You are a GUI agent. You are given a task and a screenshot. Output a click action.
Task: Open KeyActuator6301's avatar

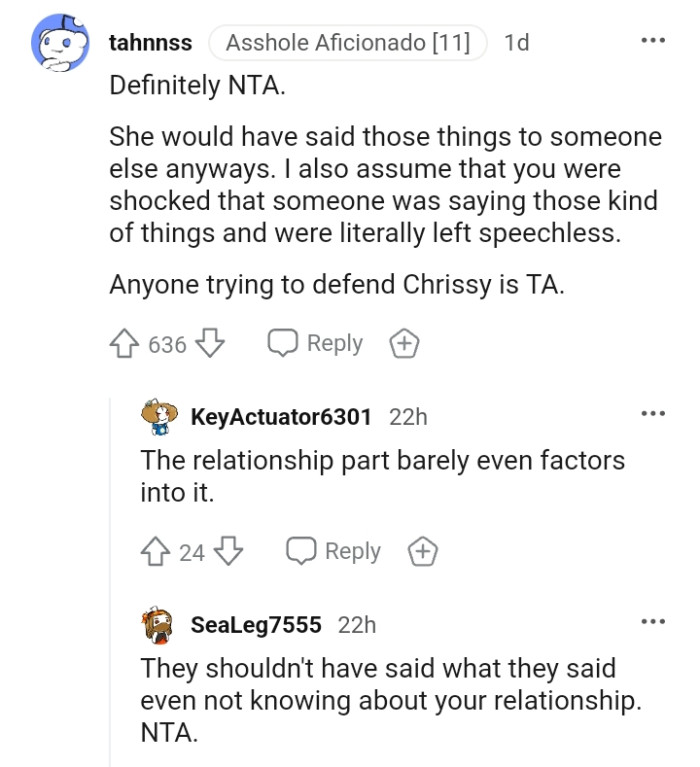coord(159,417)
